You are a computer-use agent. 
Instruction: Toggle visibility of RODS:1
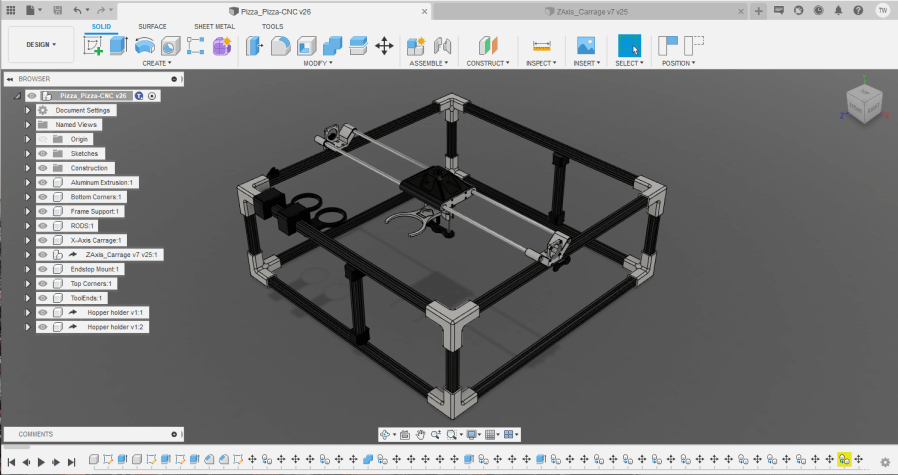43,226
